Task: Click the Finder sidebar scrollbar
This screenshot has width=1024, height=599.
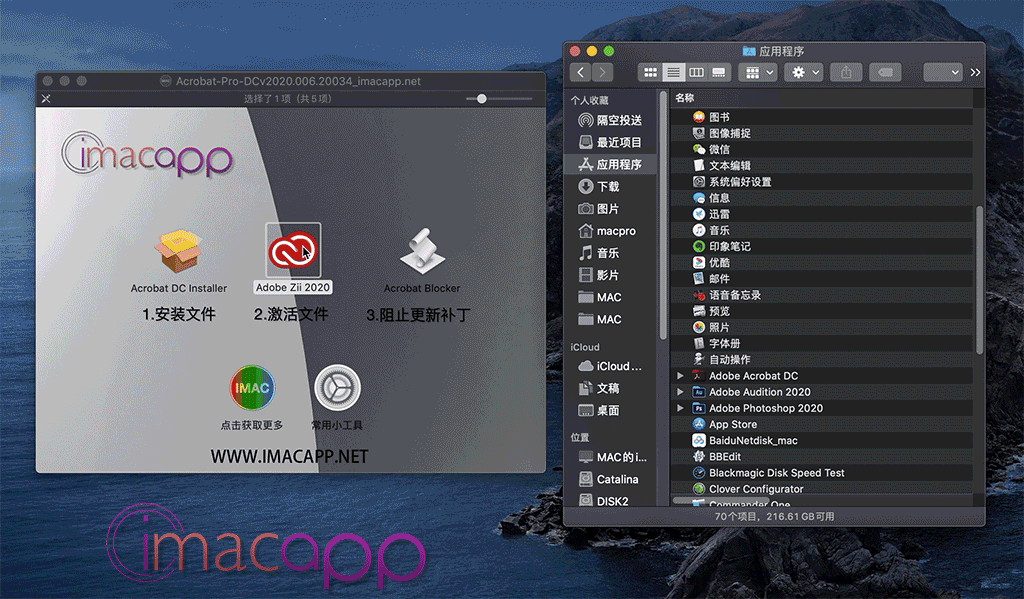Action: 663,216
